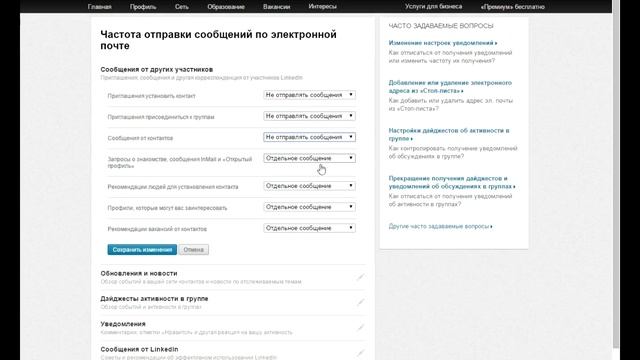Go to Услуги для бизнеса
The height and width of the screenshot is (360, 640).
[433, 7]
